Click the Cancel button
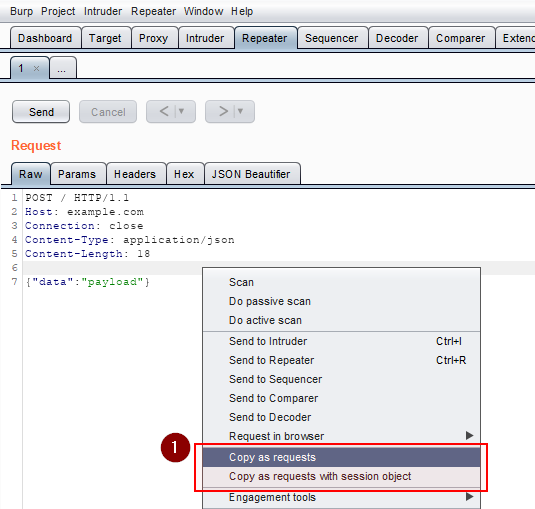This screenshot has height=509, width=535. pos(108,112)
